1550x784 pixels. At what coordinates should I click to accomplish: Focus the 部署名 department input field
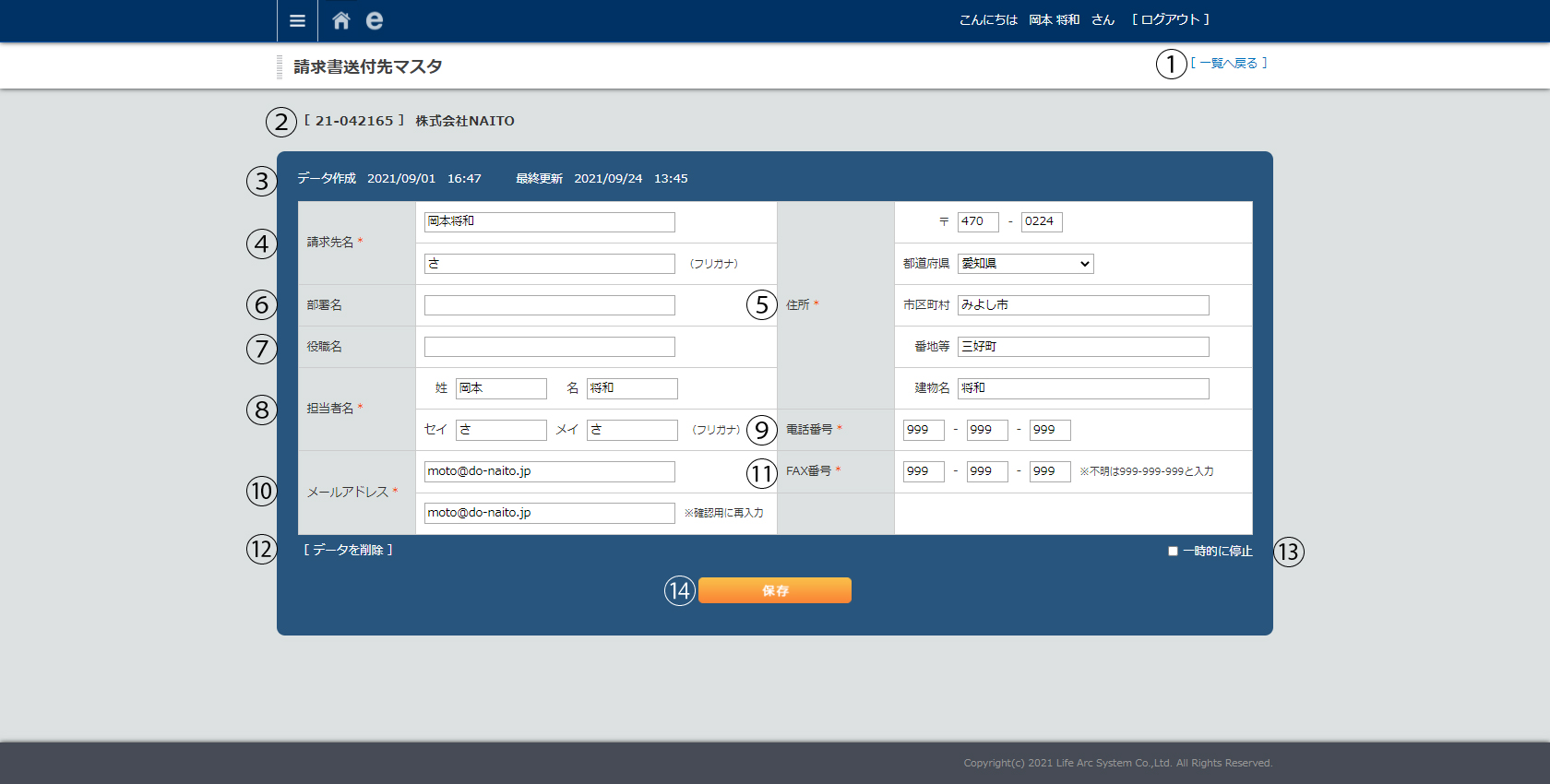pos(549,305)
